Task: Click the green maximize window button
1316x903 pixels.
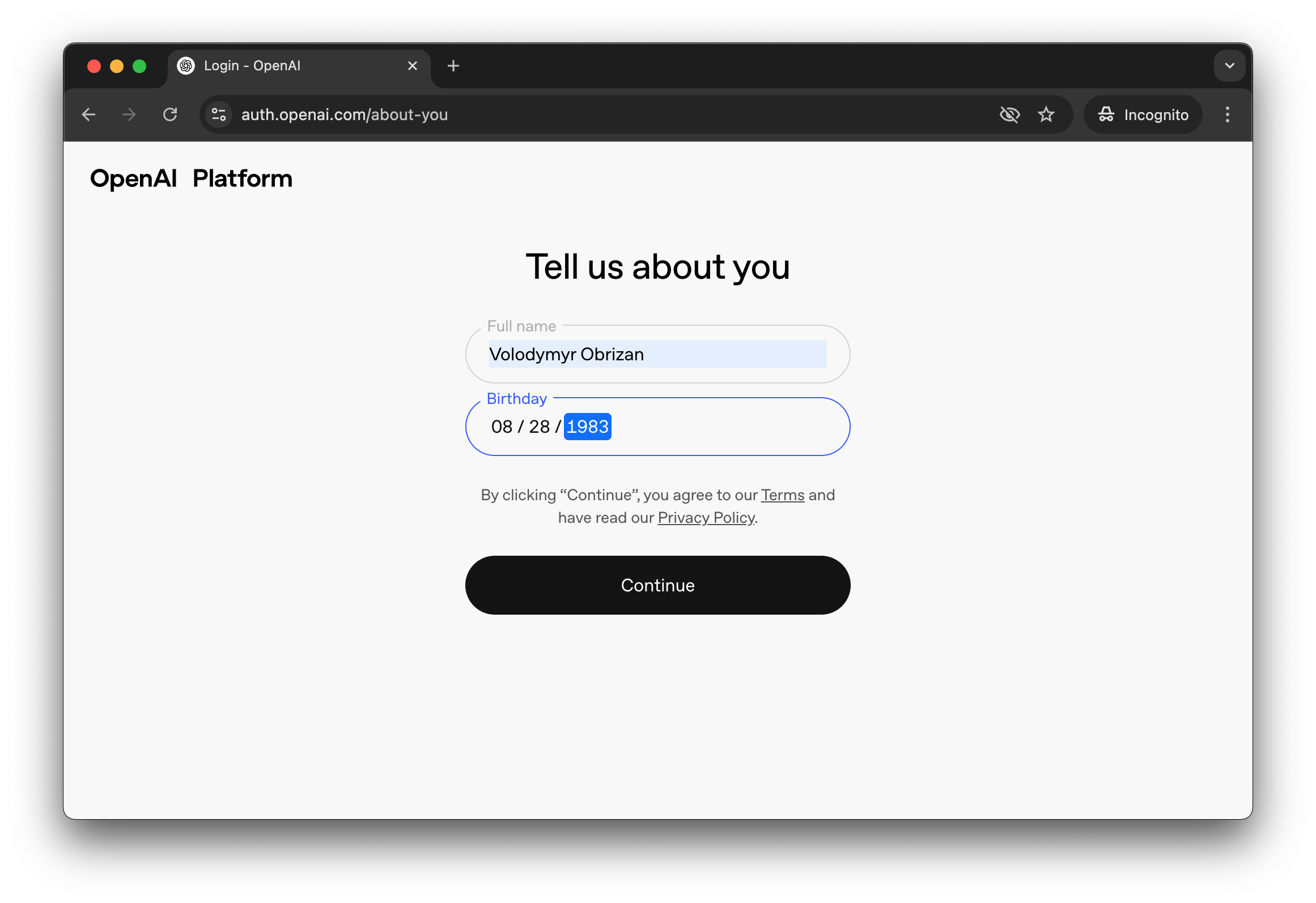Action: pos(139,66)
